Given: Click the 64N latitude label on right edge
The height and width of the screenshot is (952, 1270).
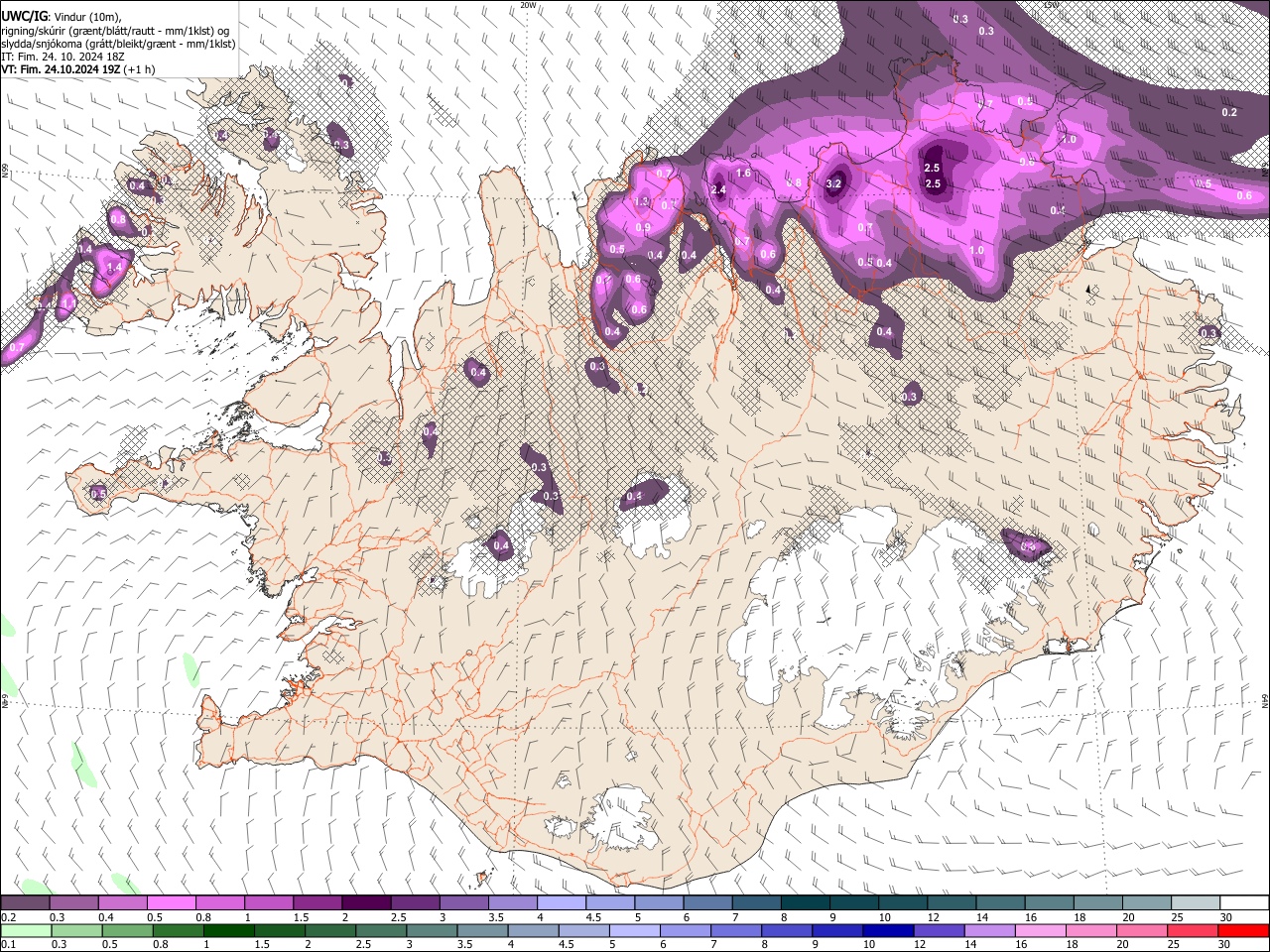Looking at the screenshot, I should (1265, 699).
